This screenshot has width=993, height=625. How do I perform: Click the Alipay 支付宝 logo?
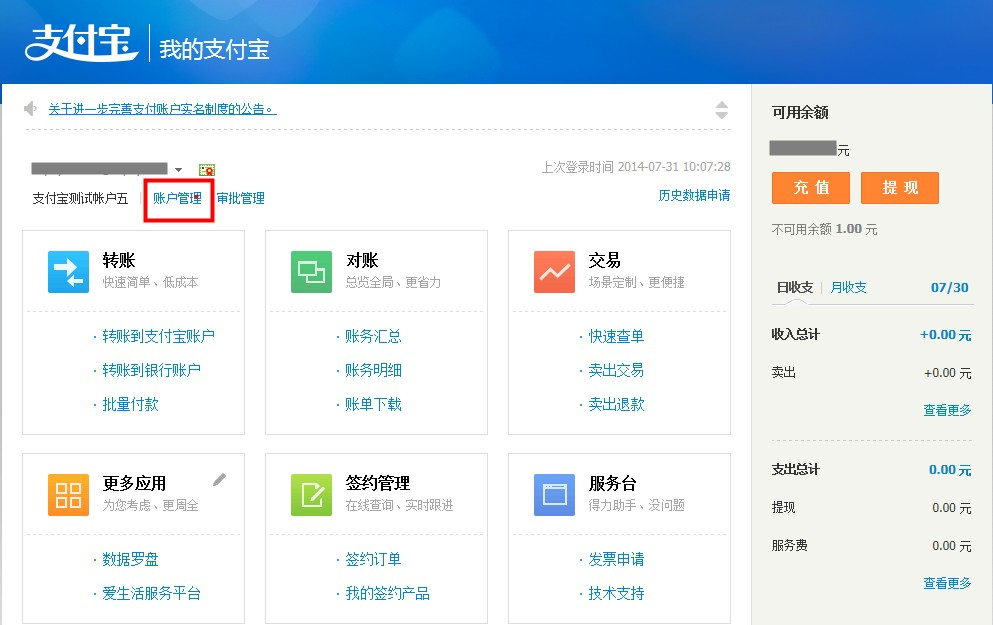pyautogui.click(x=81, y=42)
